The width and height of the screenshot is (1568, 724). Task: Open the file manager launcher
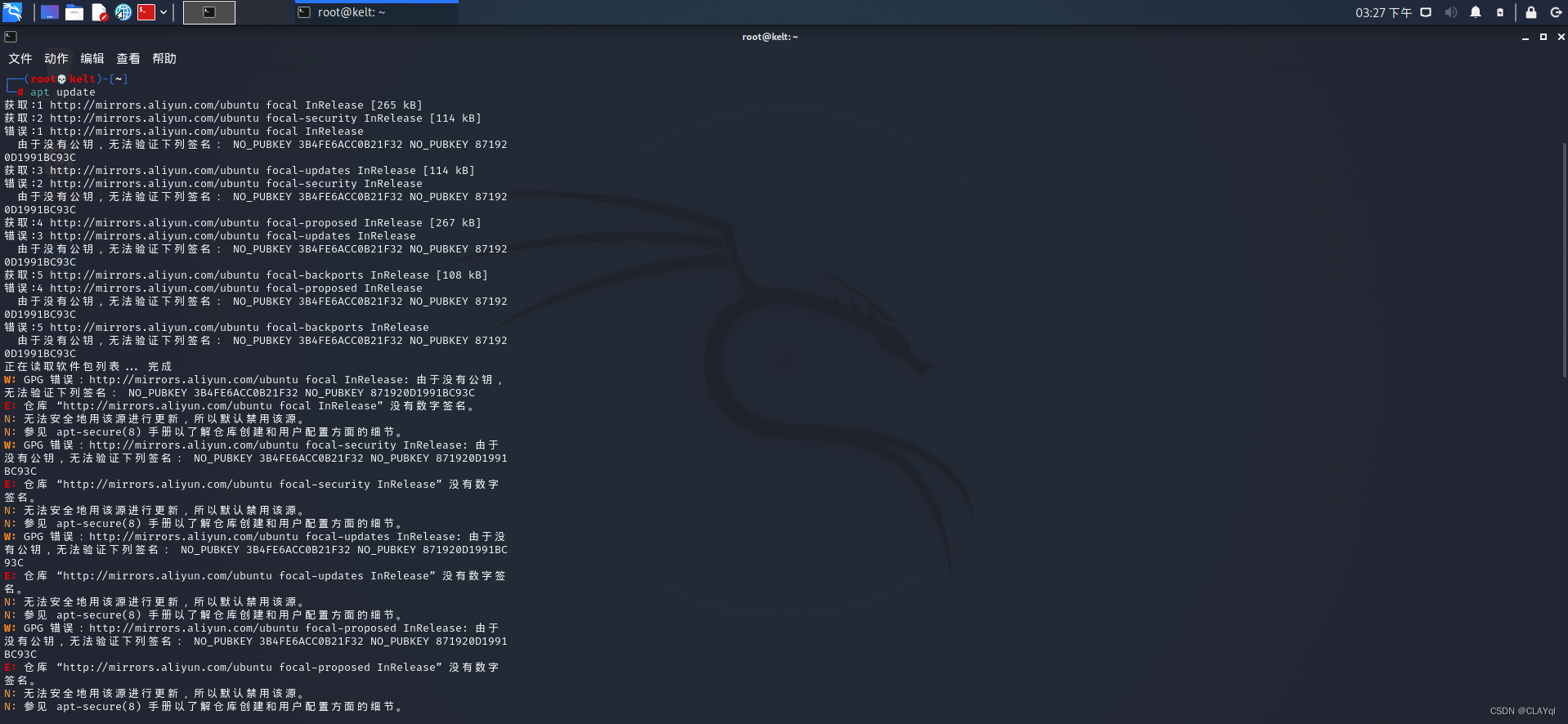(74, 12)
